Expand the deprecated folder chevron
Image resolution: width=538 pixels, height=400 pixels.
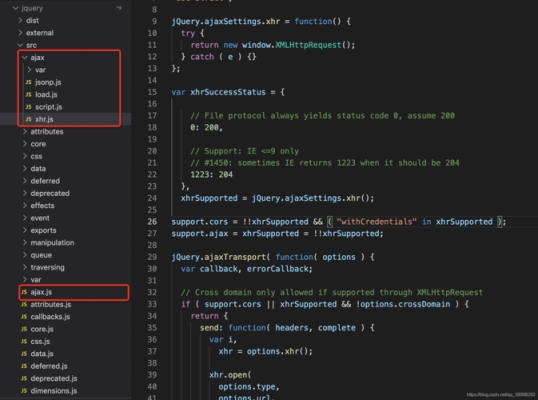25,193
